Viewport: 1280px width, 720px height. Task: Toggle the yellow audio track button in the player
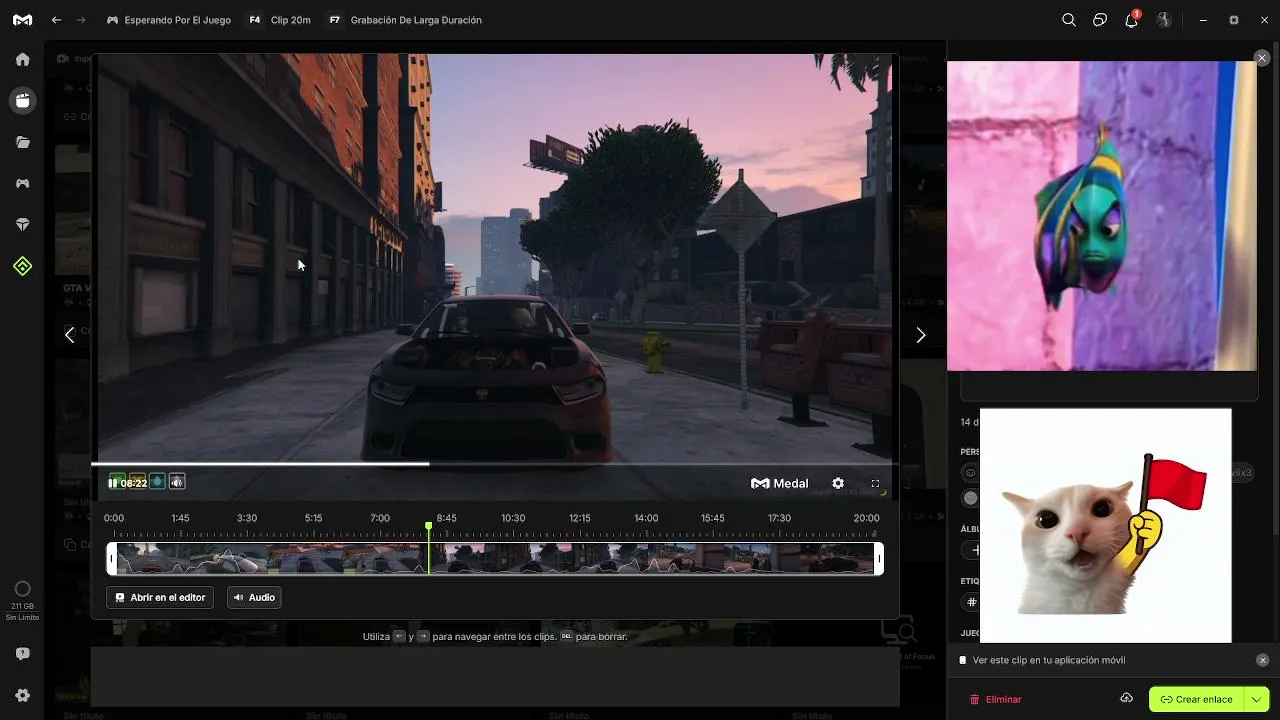(x=138, y=483)
